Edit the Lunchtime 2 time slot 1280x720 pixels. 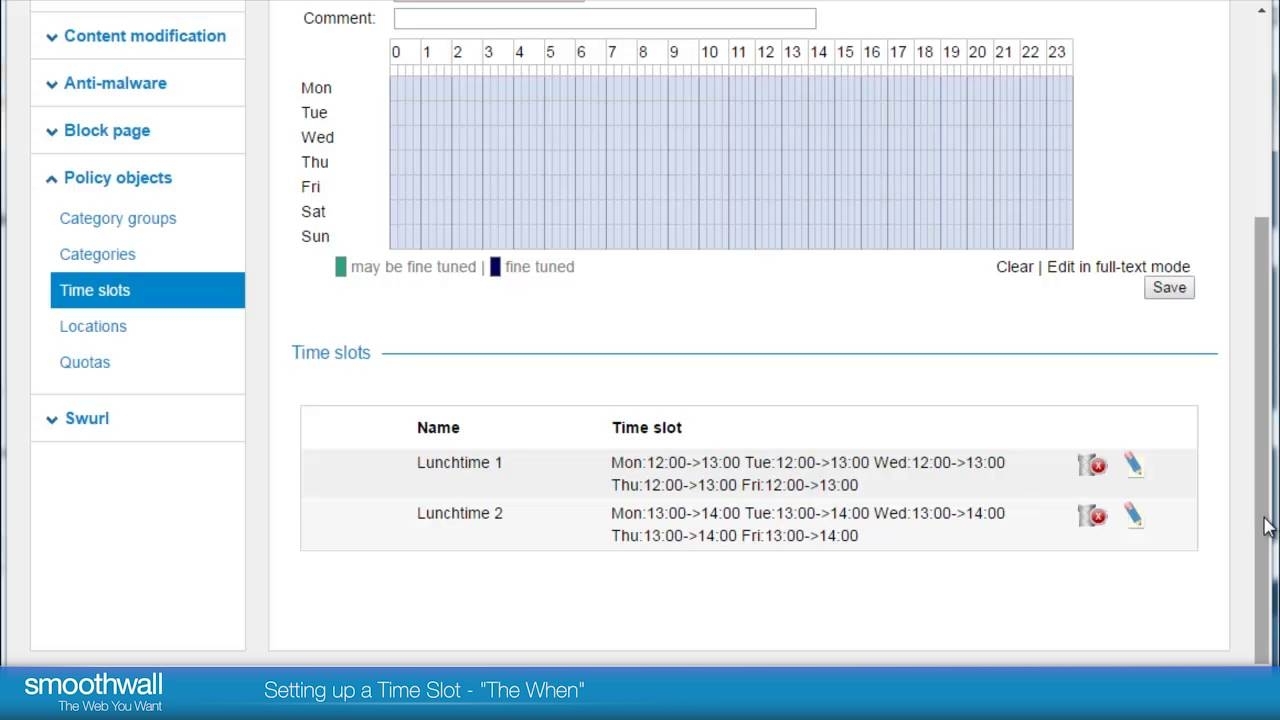(x=1133, y=515)
